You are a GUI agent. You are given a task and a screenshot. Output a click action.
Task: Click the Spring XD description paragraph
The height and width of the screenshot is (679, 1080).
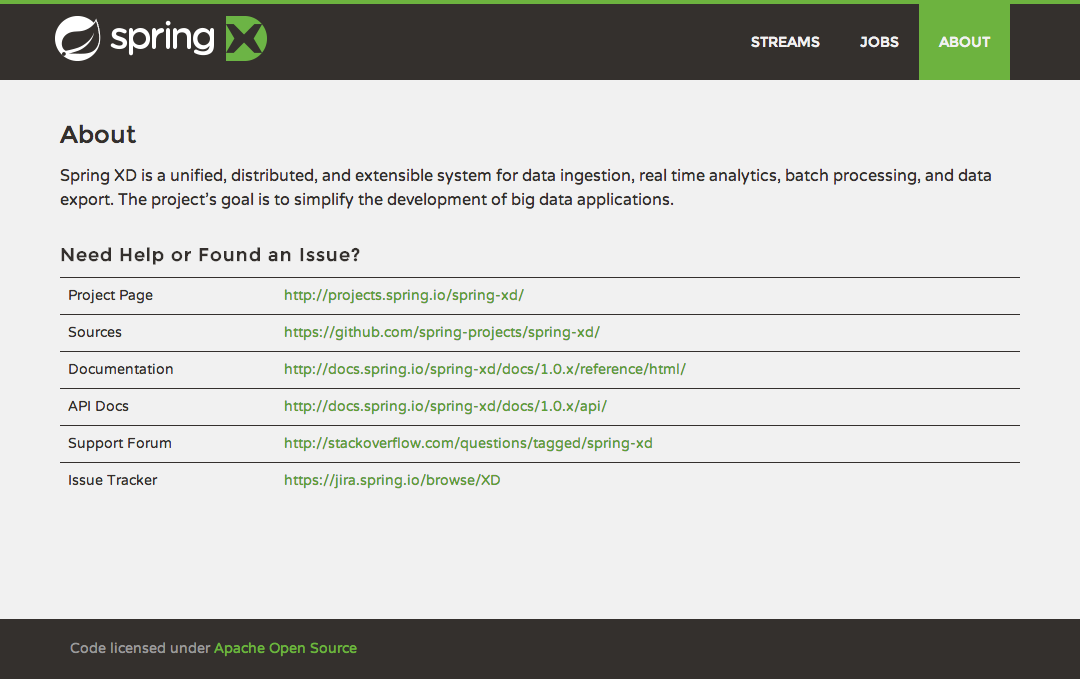click(526, 187)
